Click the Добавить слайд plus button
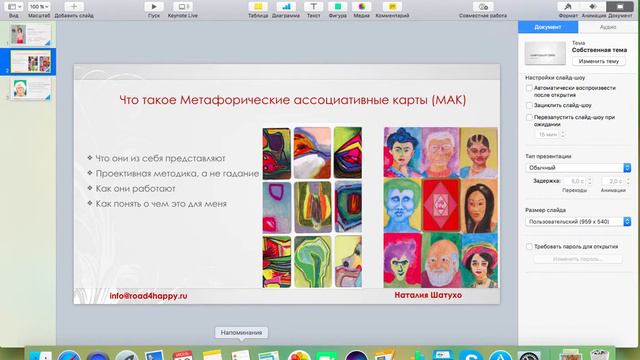 pos(74,7)
